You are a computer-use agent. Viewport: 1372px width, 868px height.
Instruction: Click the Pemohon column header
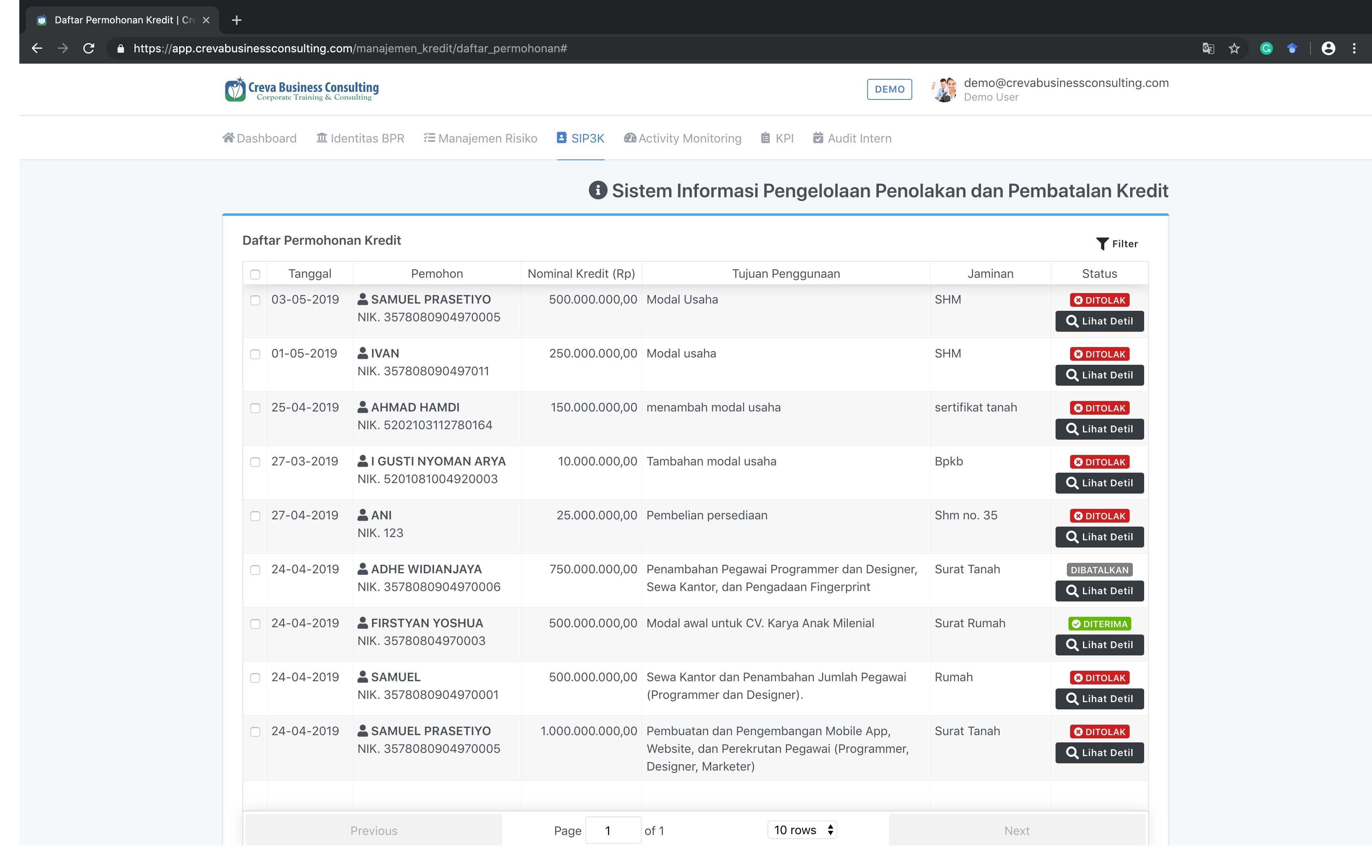click(437, 274)
